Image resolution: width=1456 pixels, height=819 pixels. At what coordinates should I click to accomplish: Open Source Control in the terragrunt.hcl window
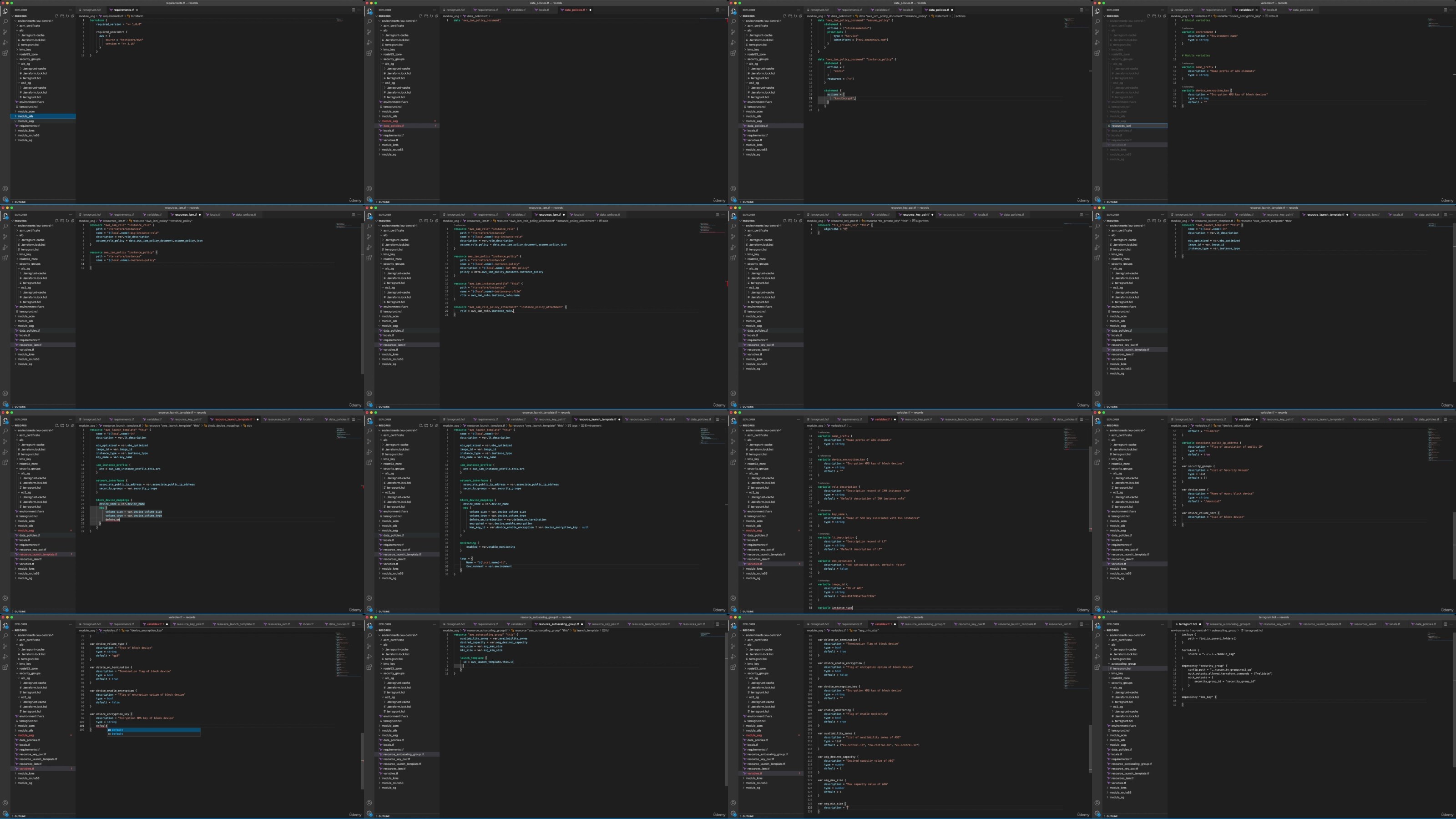click(x=1097, y=646)
